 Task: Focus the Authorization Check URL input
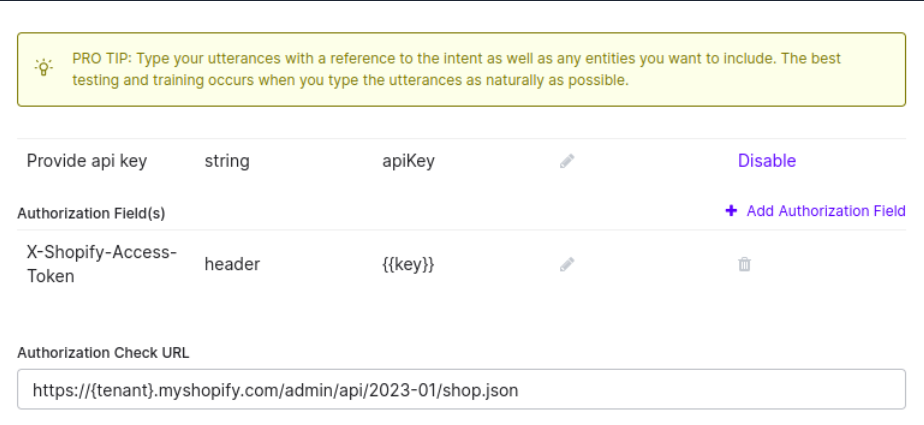461,390
